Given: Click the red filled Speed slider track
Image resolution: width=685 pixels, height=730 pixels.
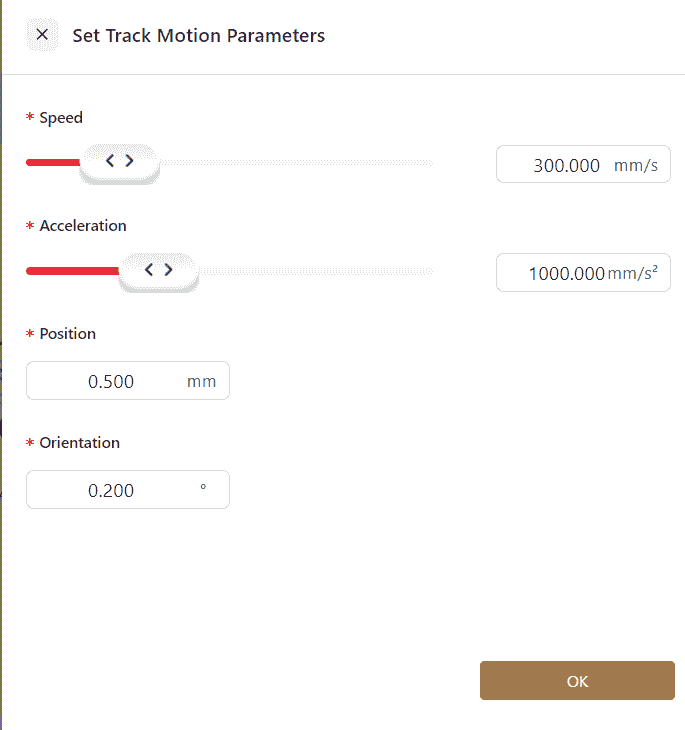Looking at the screenshot, I should [52, 162].
